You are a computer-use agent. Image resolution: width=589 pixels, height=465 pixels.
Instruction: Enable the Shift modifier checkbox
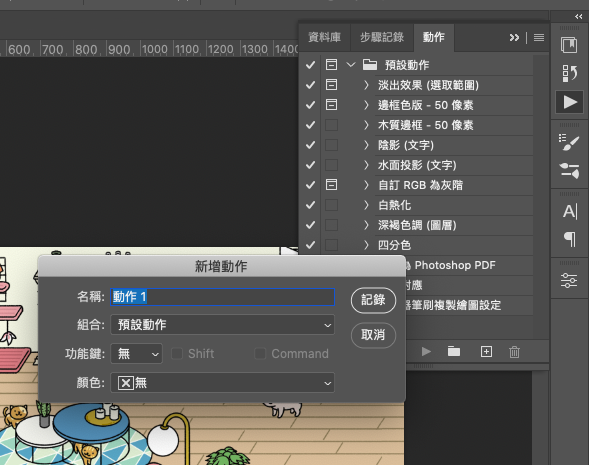(177, 353)
